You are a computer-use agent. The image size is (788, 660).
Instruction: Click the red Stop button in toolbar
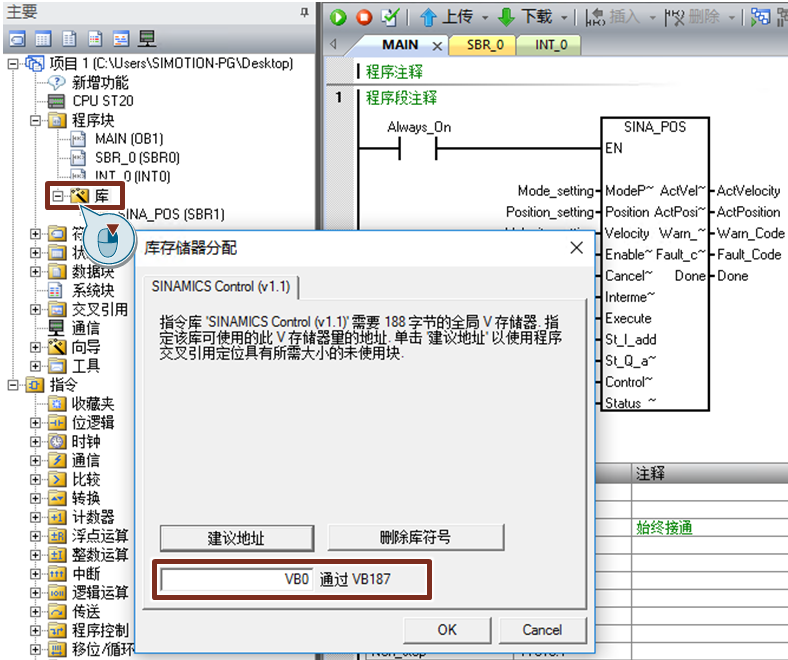coord(364,18)
